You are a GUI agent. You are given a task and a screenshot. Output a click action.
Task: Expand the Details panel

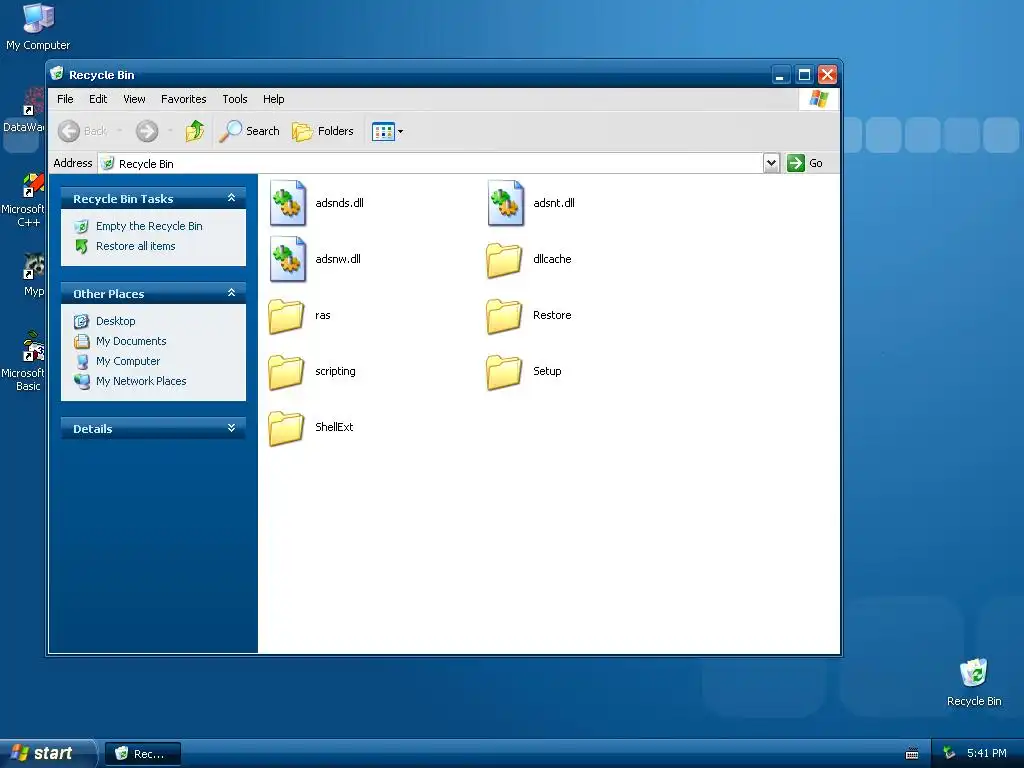[231, 428]
